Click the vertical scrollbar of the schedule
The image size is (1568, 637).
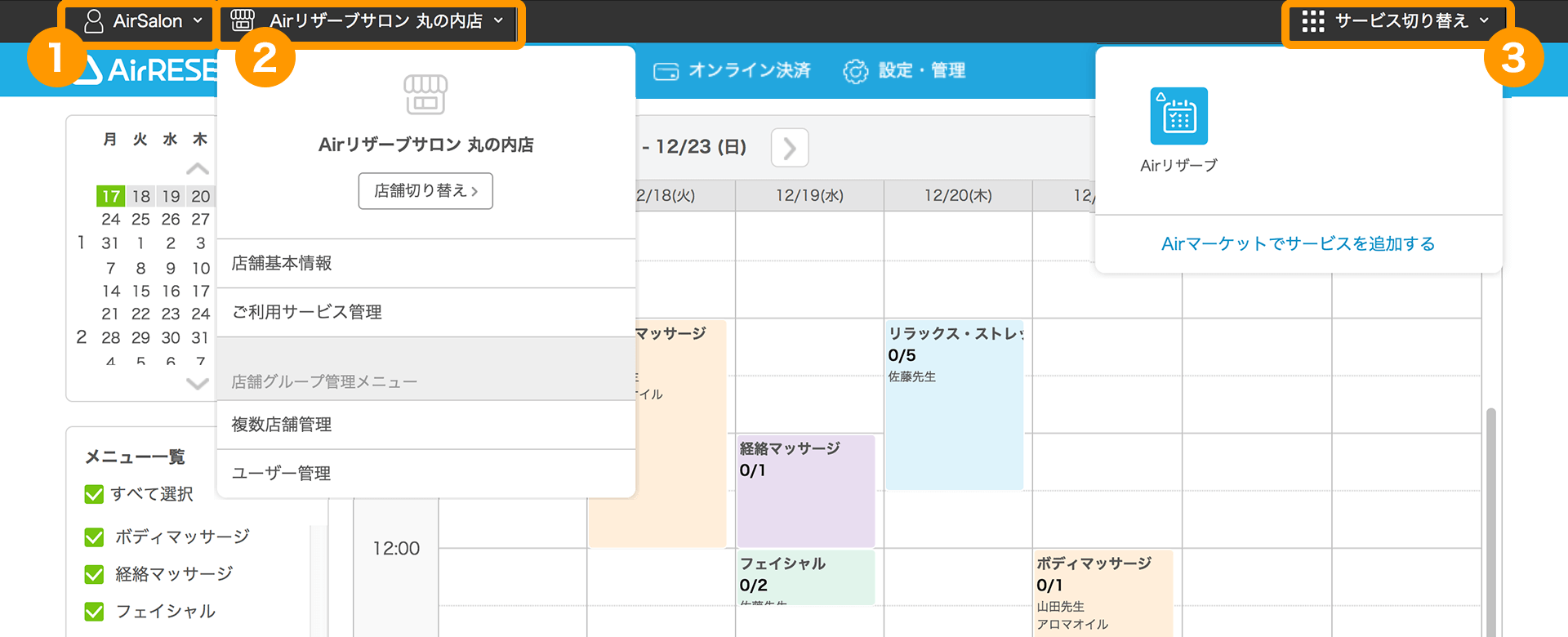pyautogui.click(x=1491, y=523)
